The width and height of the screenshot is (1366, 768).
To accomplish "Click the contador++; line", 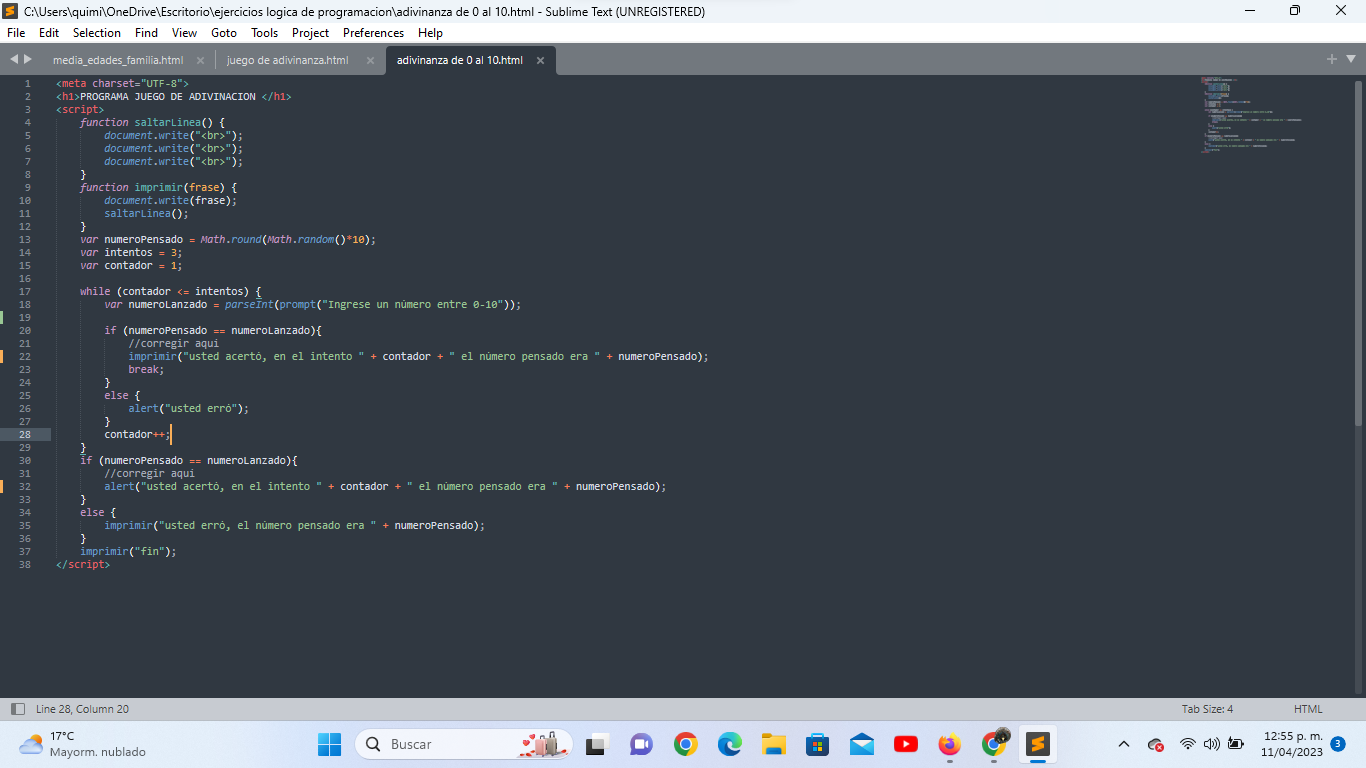I will pos(137,434).
